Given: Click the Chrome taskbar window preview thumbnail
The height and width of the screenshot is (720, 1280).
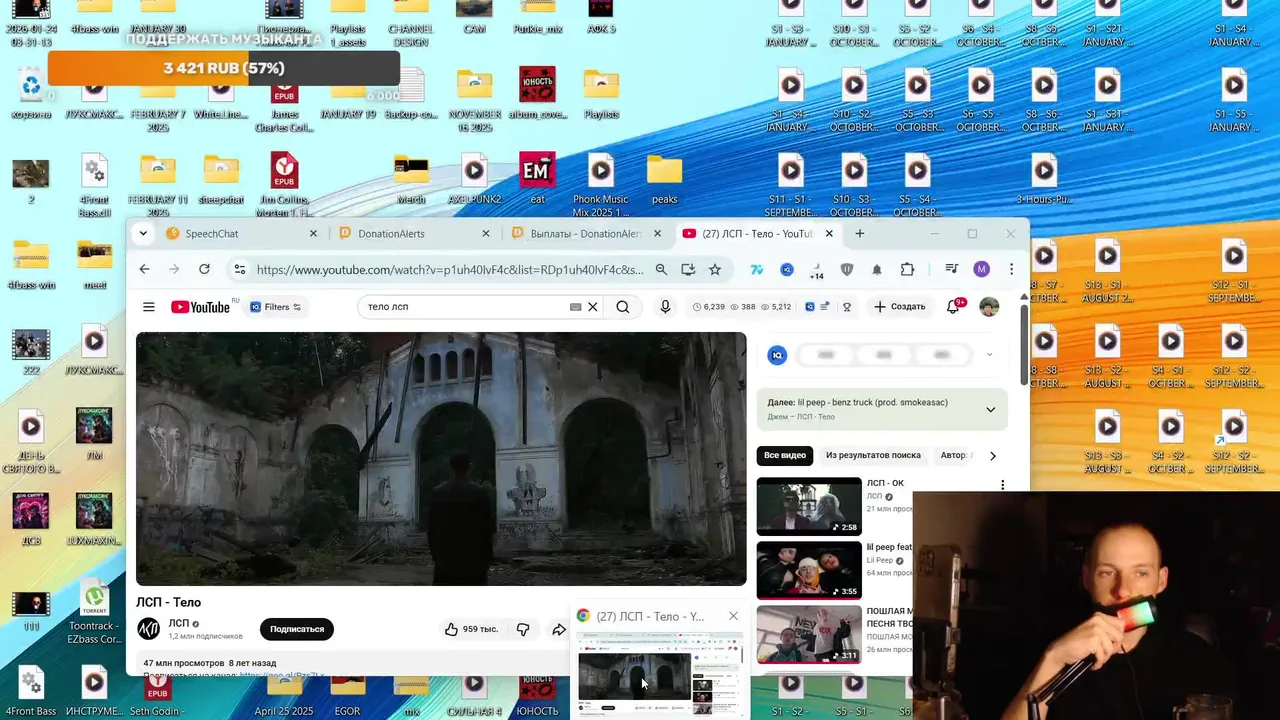Looking at the screenshot, I should click(x=660, y=673).
